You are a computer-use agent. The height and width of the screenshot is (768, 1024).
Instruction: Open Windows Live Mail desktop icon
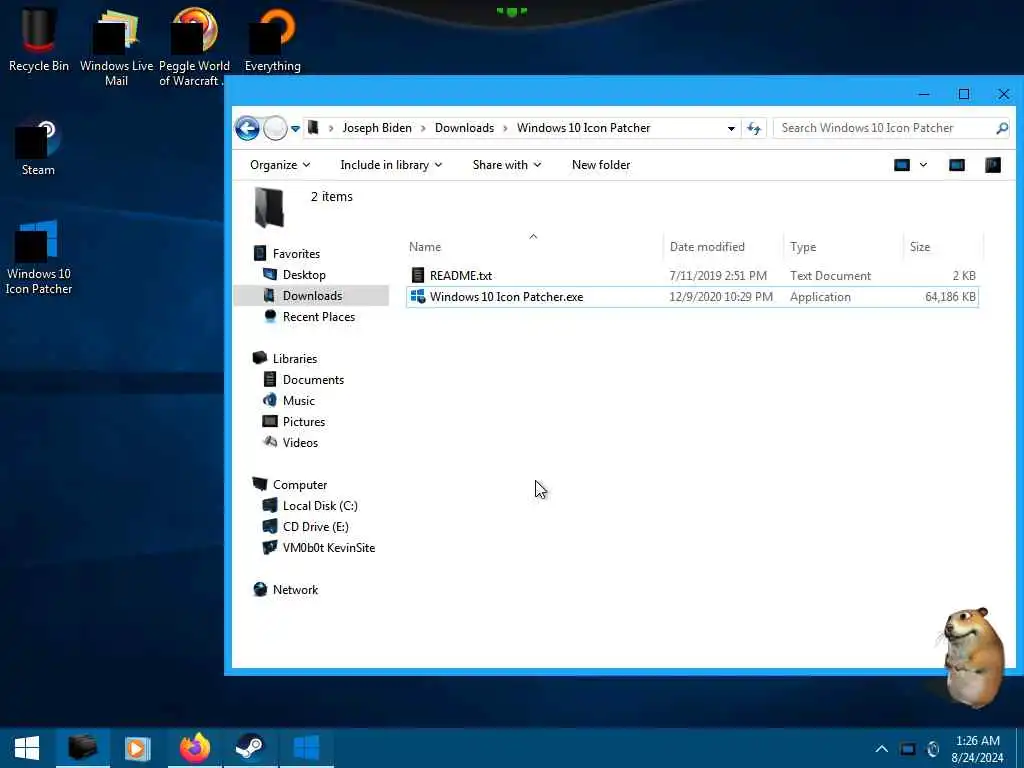[x=116, y=47]
